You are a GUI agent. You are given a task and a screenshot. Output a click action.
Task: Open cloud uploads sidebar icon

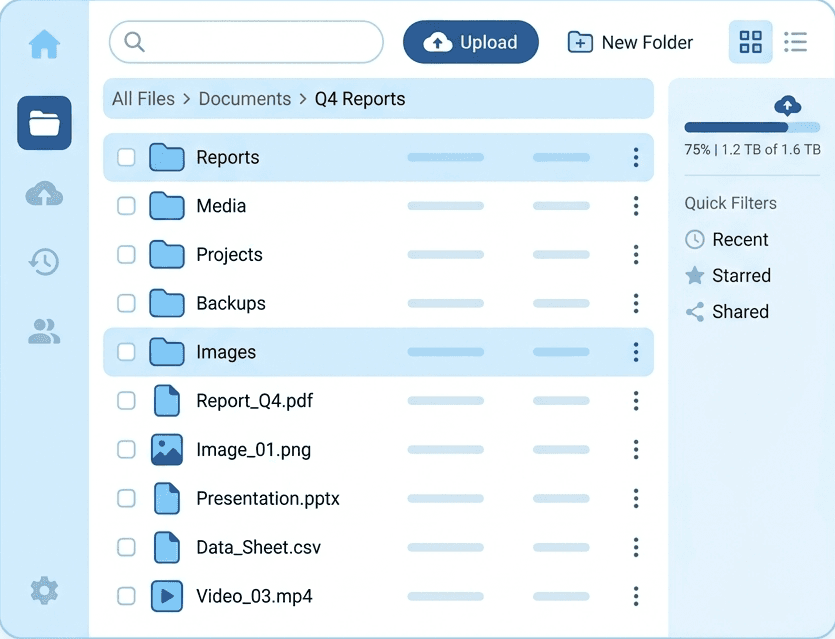(44, 193)
